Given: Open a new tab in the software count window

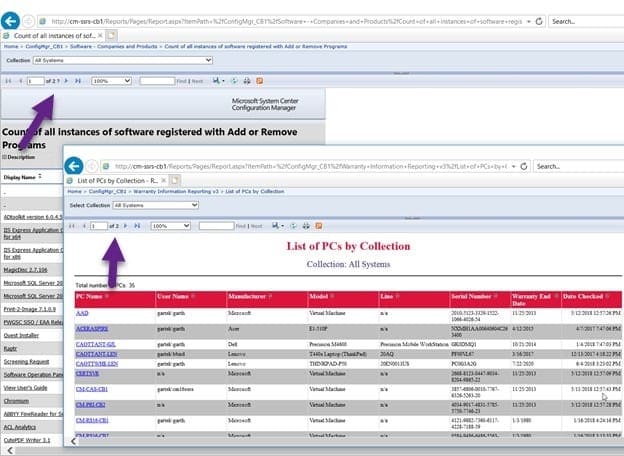Looking at the screenshot, I should (111, 35).
